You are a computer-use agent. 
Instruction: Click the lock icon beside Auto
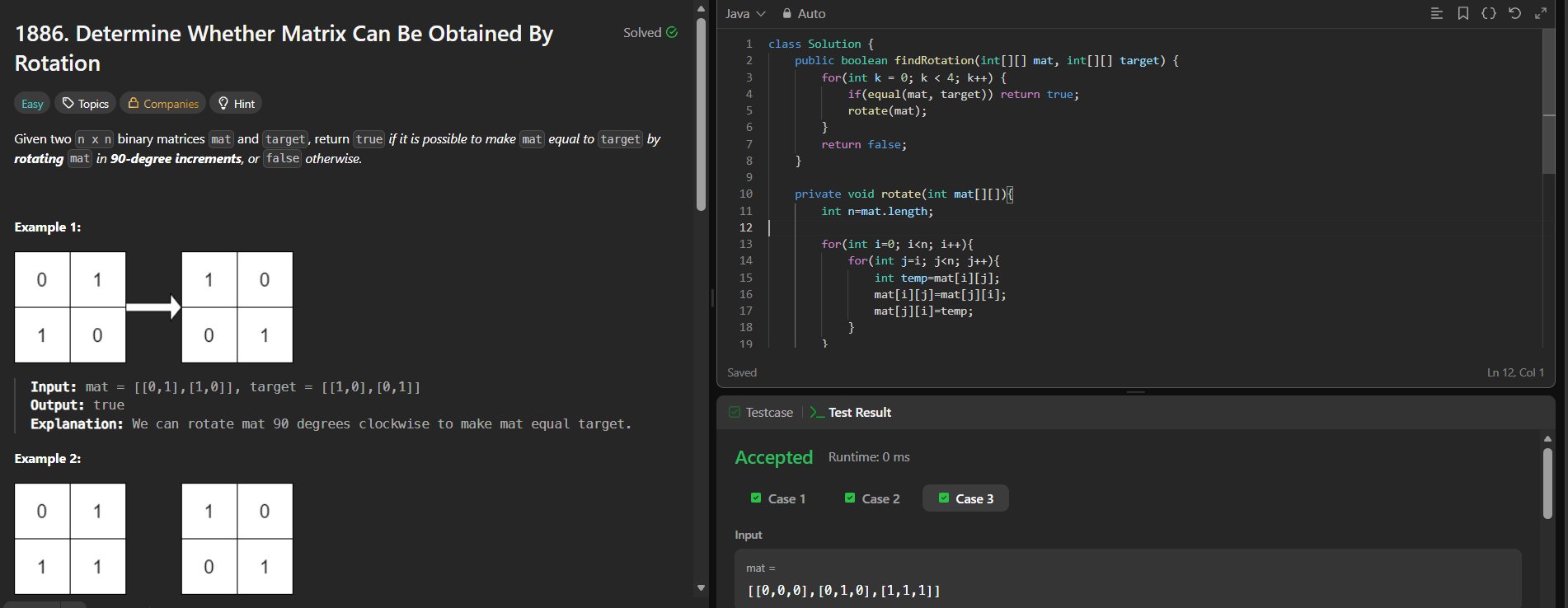(787, 13)
